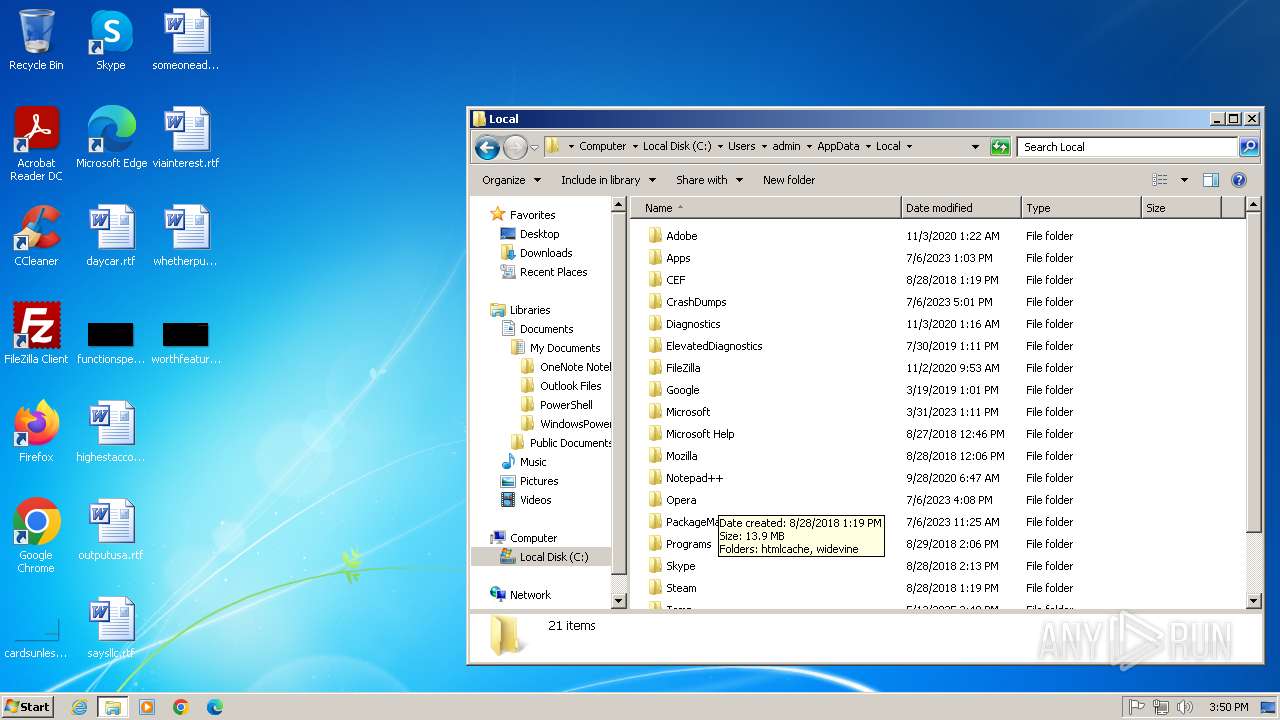Click admin in the address breadcrumb
The width and height of the screenshot is (1280, 720).
[x=786, y=146]
